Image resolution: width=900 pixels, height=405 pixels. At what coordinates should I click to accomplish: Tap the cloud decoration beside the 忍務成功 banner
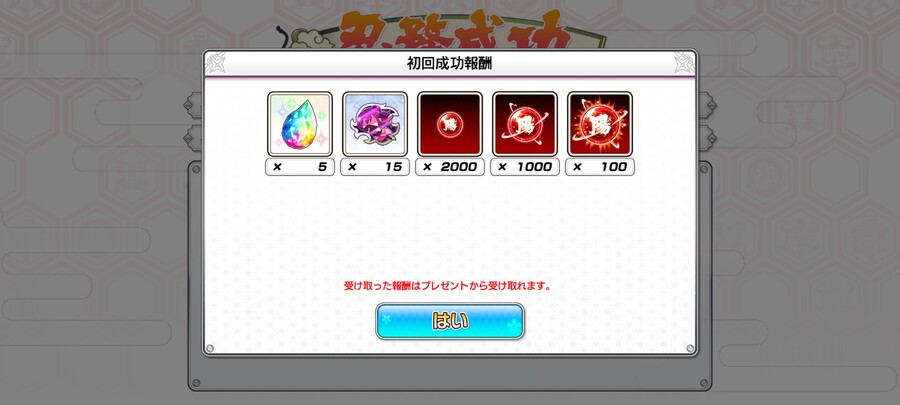(302, 38)
